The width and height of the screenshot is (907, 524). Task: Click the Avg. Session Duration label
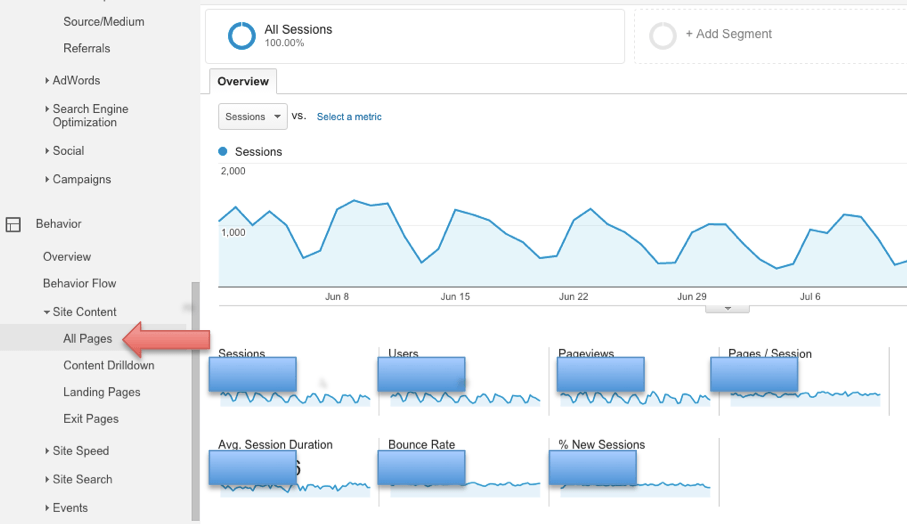pos(275,445)
